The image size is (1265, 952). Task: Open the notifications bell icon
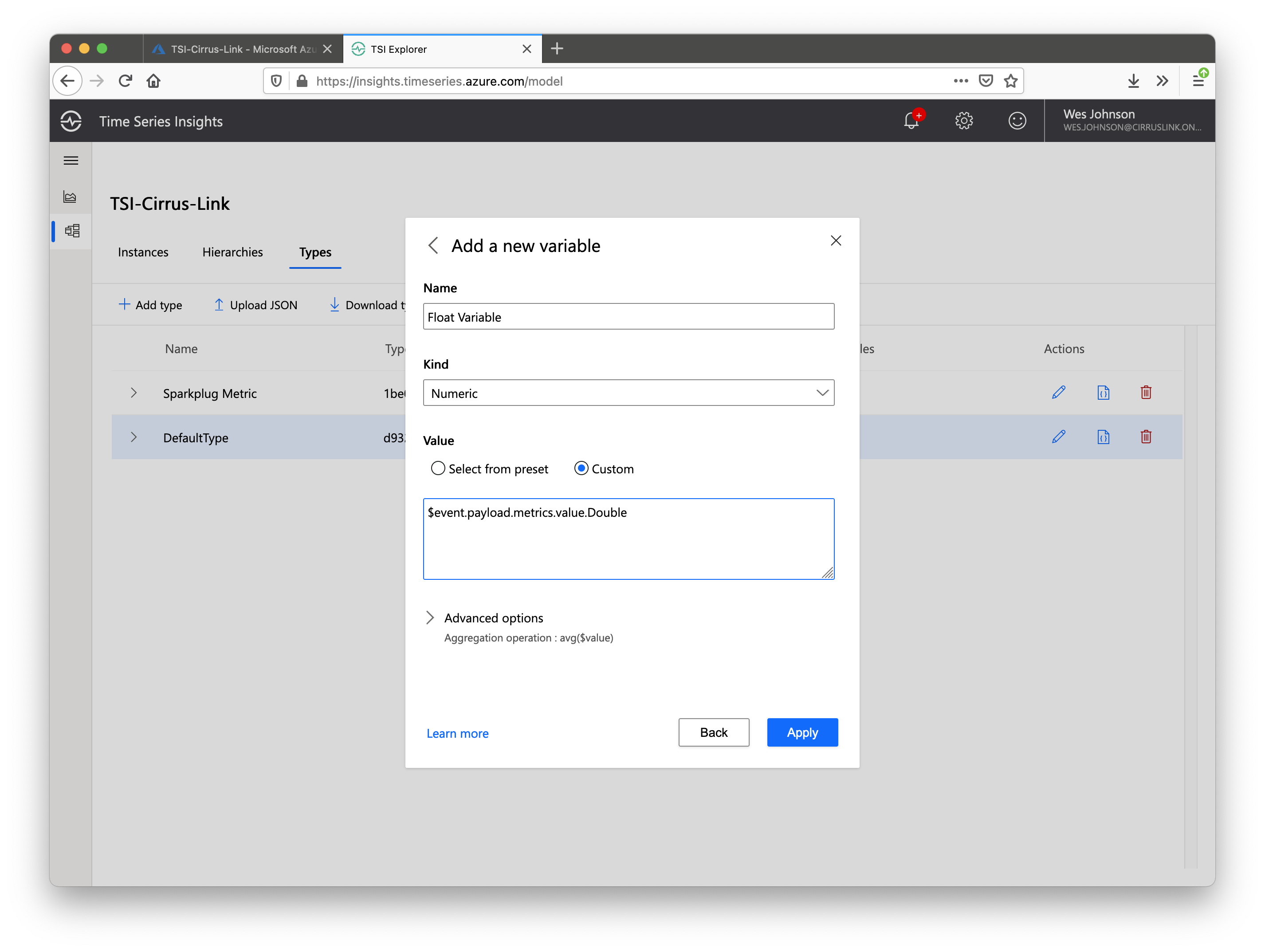(x=911, y=121)
